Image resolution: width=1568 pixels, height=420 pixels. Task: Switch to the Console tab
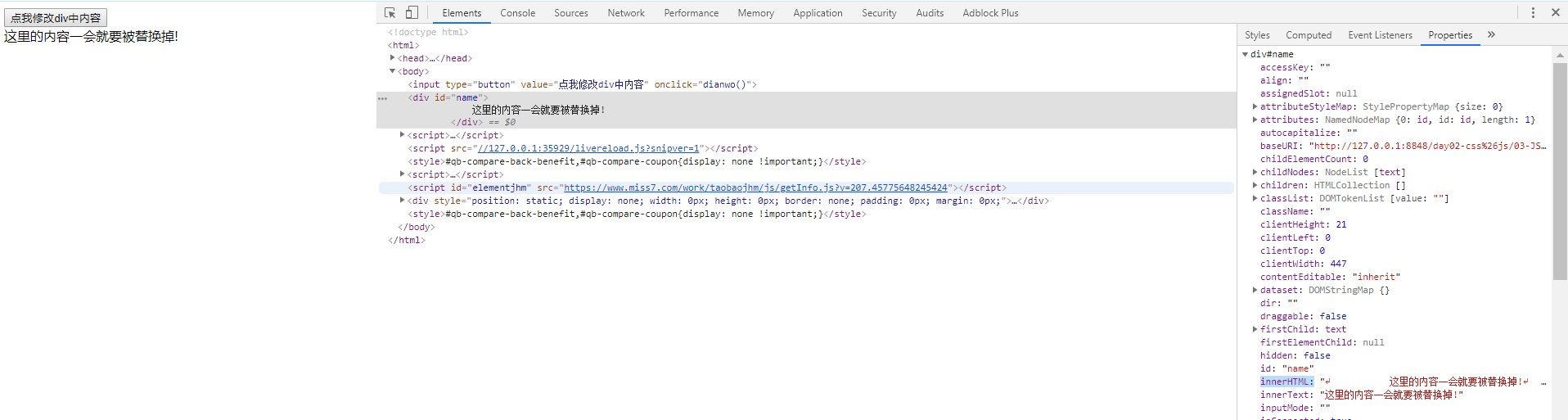[x=518, y=13]
